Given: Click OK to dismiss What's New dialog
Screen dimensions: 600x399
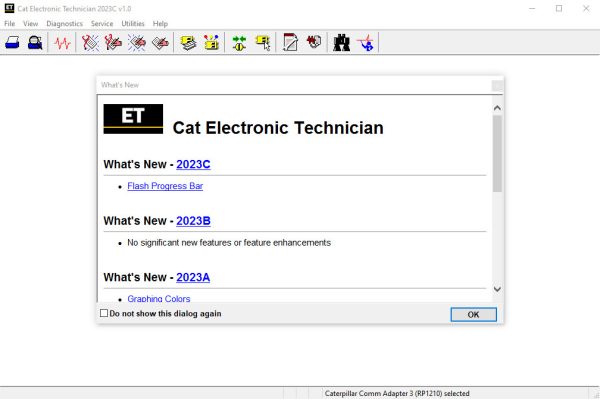Looking at the screenshot, I should (473, 314).
